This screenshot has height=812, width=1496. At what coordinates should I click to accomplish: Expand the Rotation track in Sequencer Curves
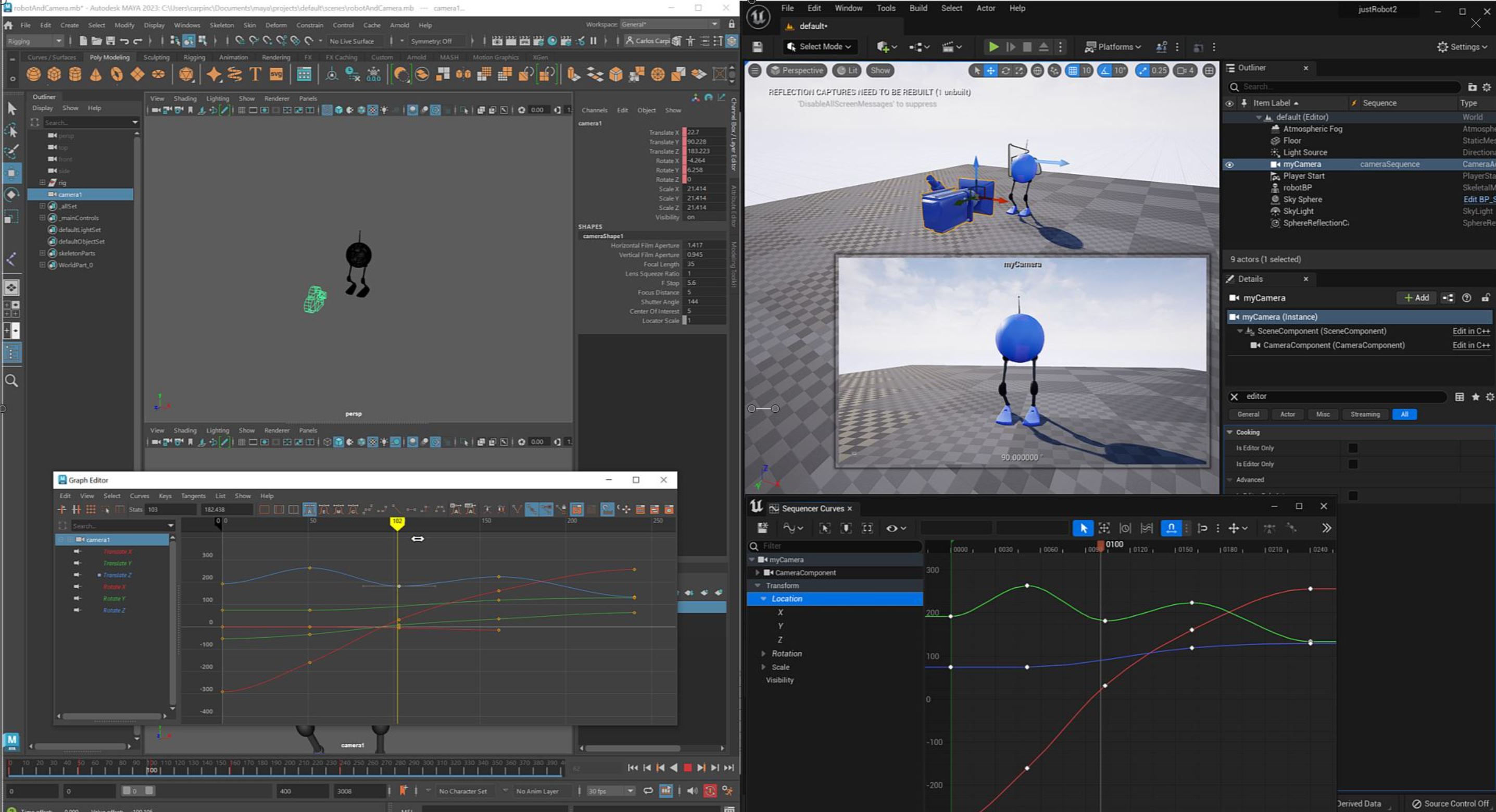[763, 654]
